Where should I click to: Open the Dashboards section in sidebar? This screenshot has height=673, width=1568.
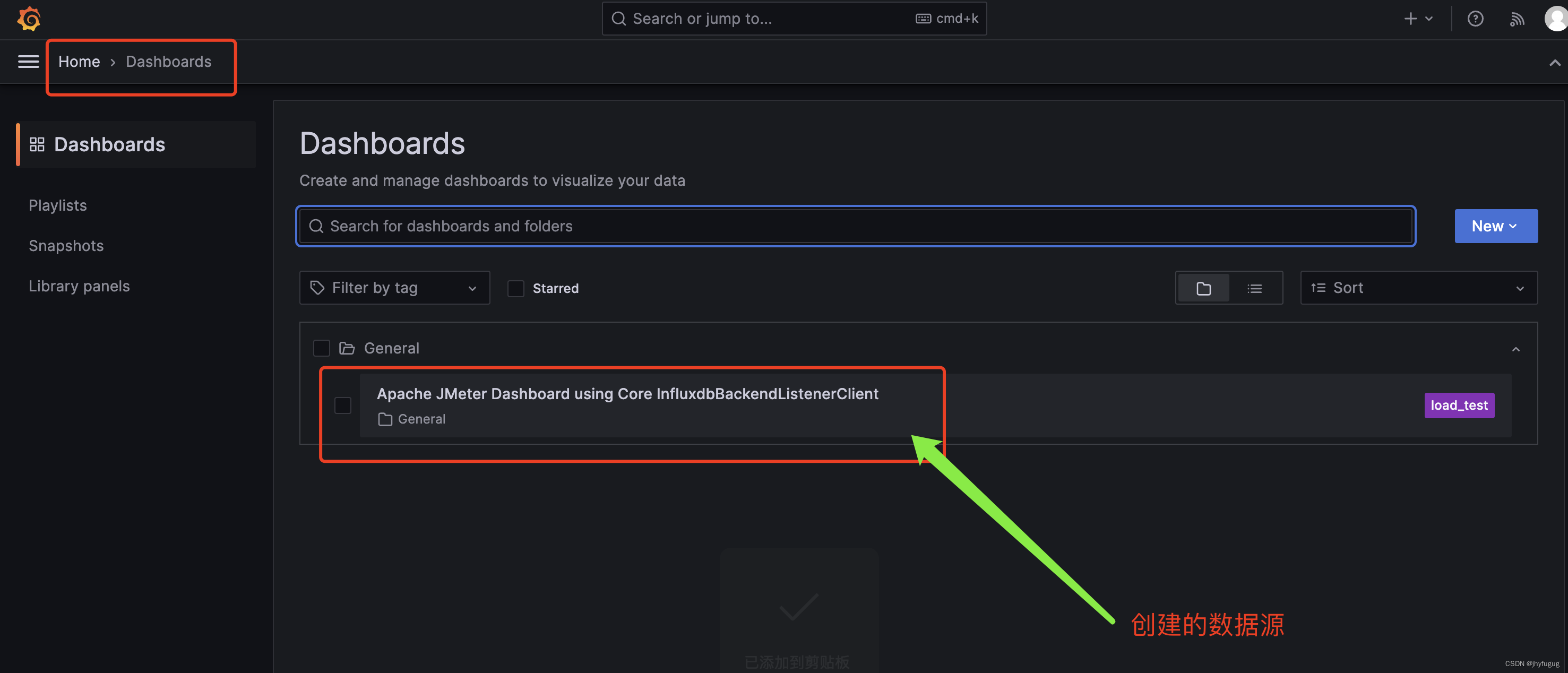pyautogui.click(x=109, y=144)
